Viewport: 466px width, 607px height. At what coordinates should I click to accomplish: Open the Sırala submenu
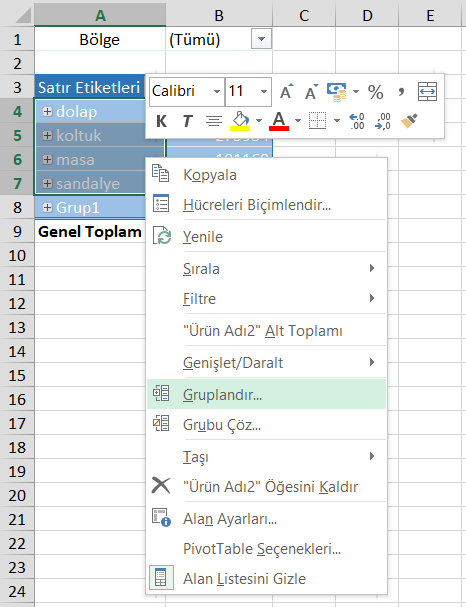pyautogui.click(x=266, y=269)
